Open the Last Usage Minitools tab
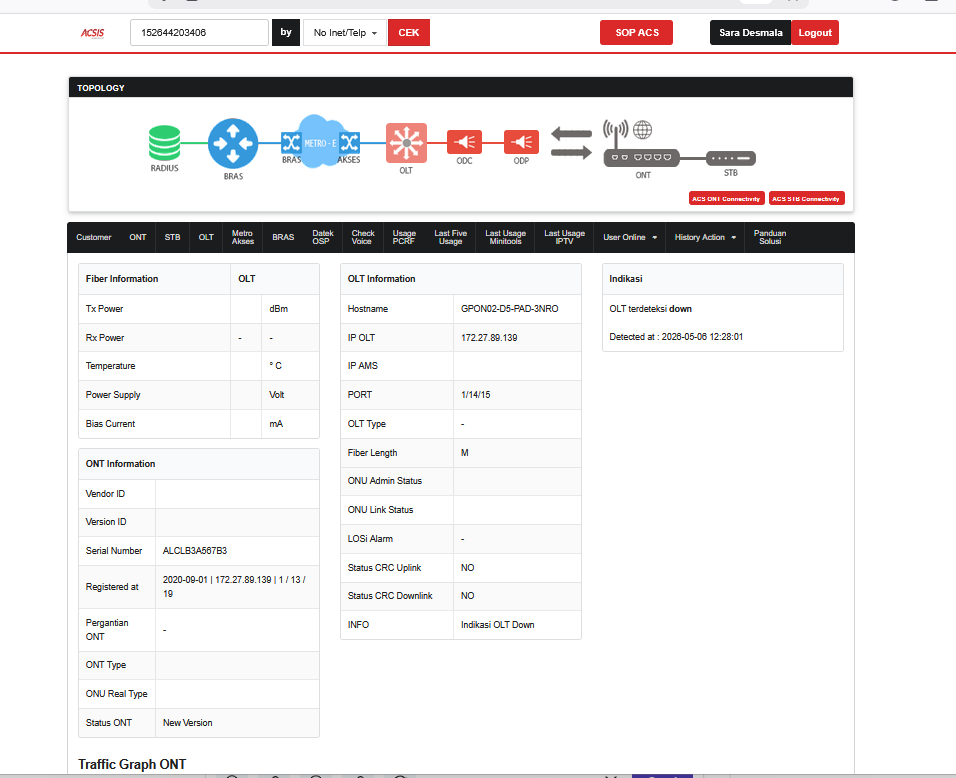The image size is (956, 778). (x=505, y=237)
